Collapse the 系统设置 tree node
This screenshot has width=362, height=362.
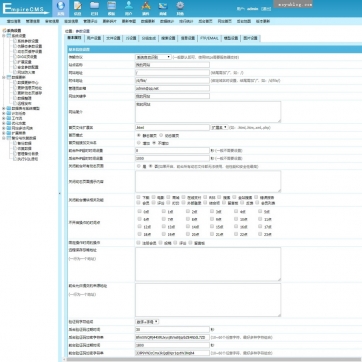click(x=4, y=36)
